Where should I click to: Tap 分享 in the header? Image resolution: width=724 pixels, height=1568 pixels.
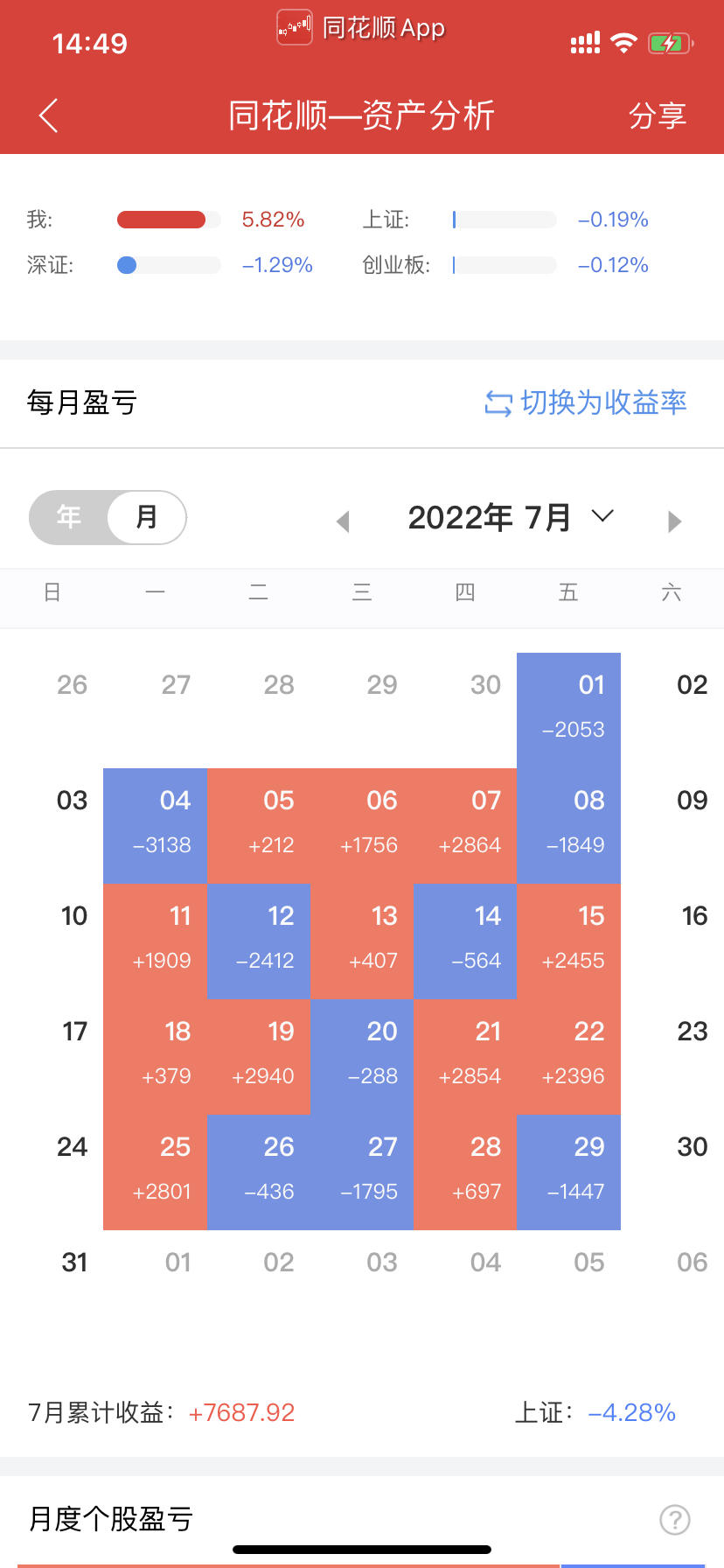pyautogui.click(x=658, y=115)
